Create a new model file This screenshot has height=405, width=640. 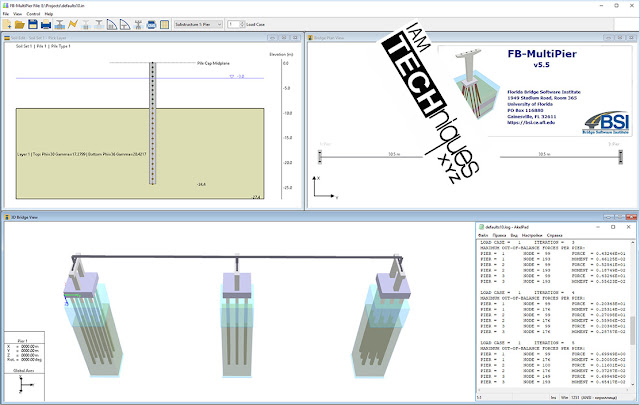click(7, 24)
